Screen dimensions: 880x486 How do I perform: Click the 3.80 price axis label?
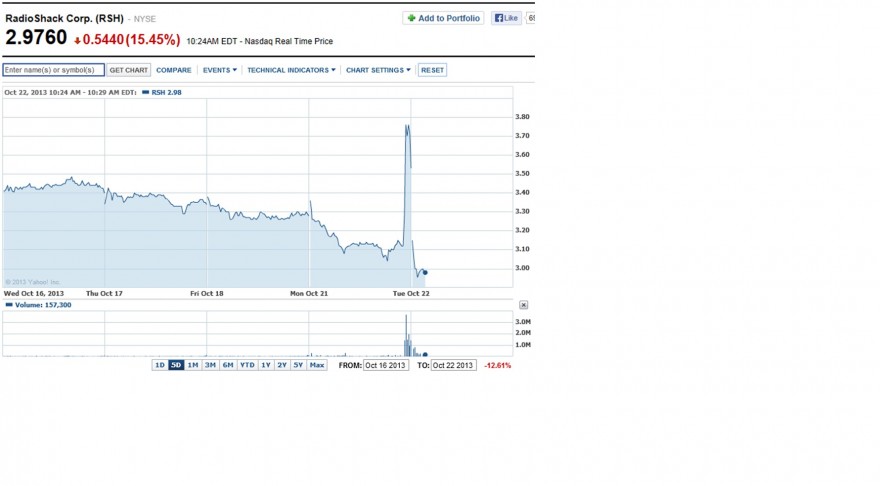[x=522, y=117]
